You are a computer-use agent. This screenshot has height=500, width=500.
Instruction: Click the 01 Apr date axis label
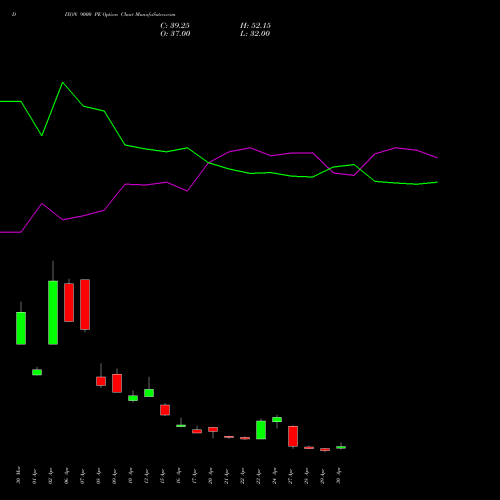pyautogui.click(x=34, y=476)
